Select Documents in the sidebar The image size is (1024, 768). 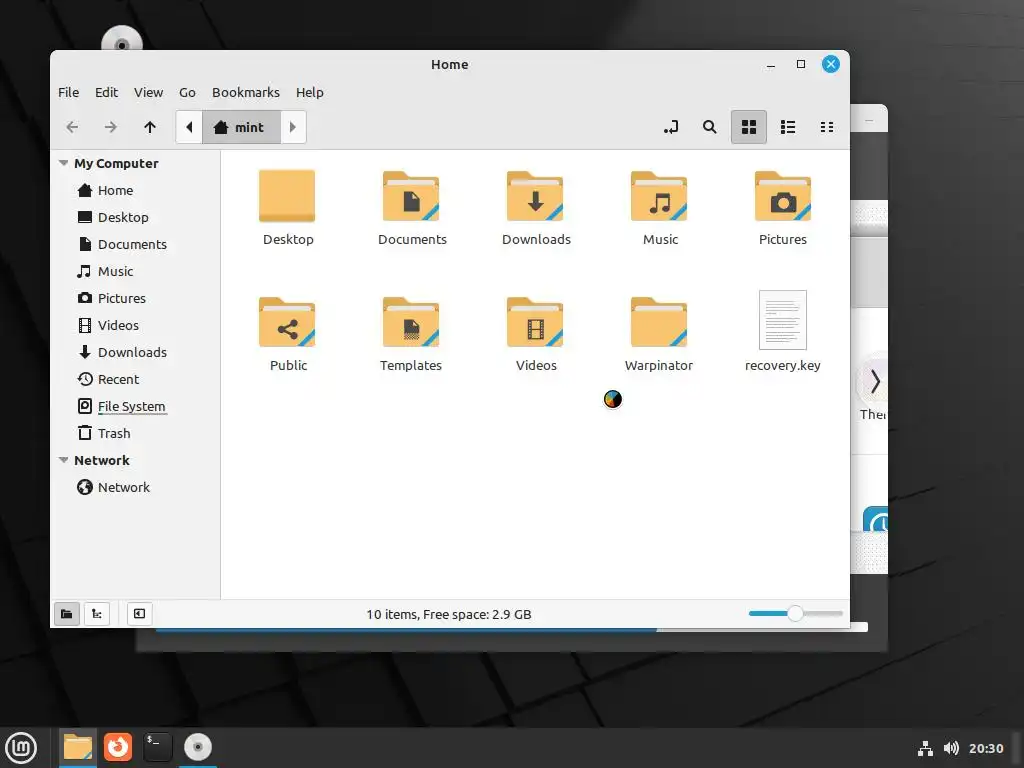[135, 244]
